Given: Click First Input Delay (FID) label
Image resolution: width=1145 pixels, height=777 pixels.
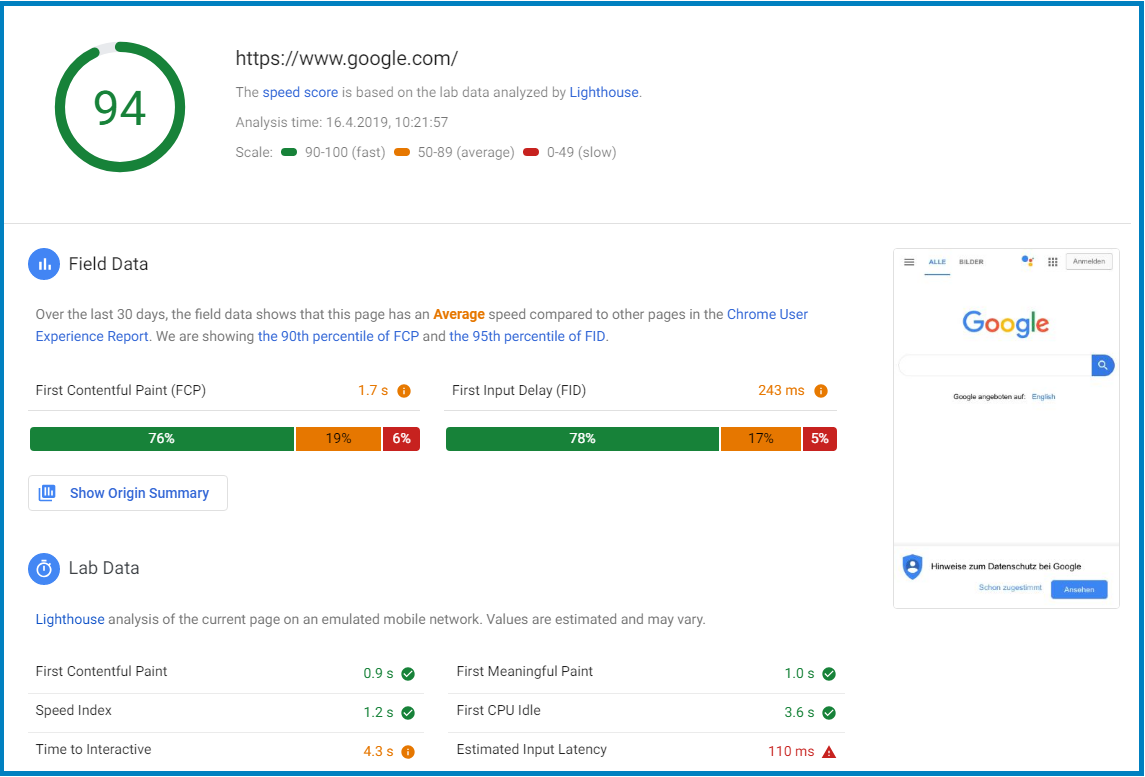Looking at the screenshot, I should point(519,391).
